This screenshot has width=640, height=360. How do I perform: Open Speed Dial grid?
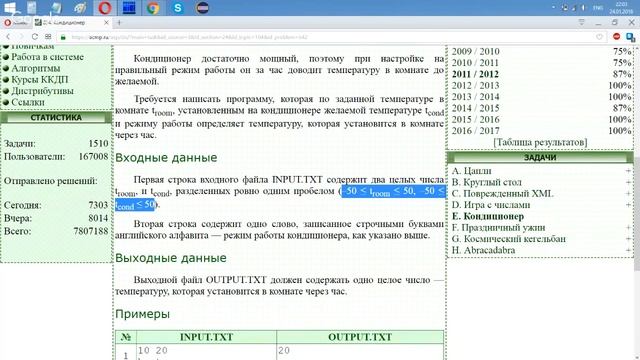tap(48, 37)
